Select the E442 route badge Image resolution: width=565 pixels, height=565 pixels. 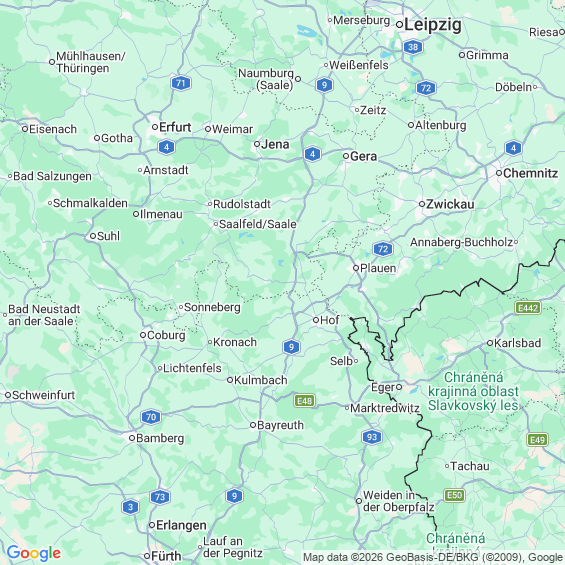point(528,308)
